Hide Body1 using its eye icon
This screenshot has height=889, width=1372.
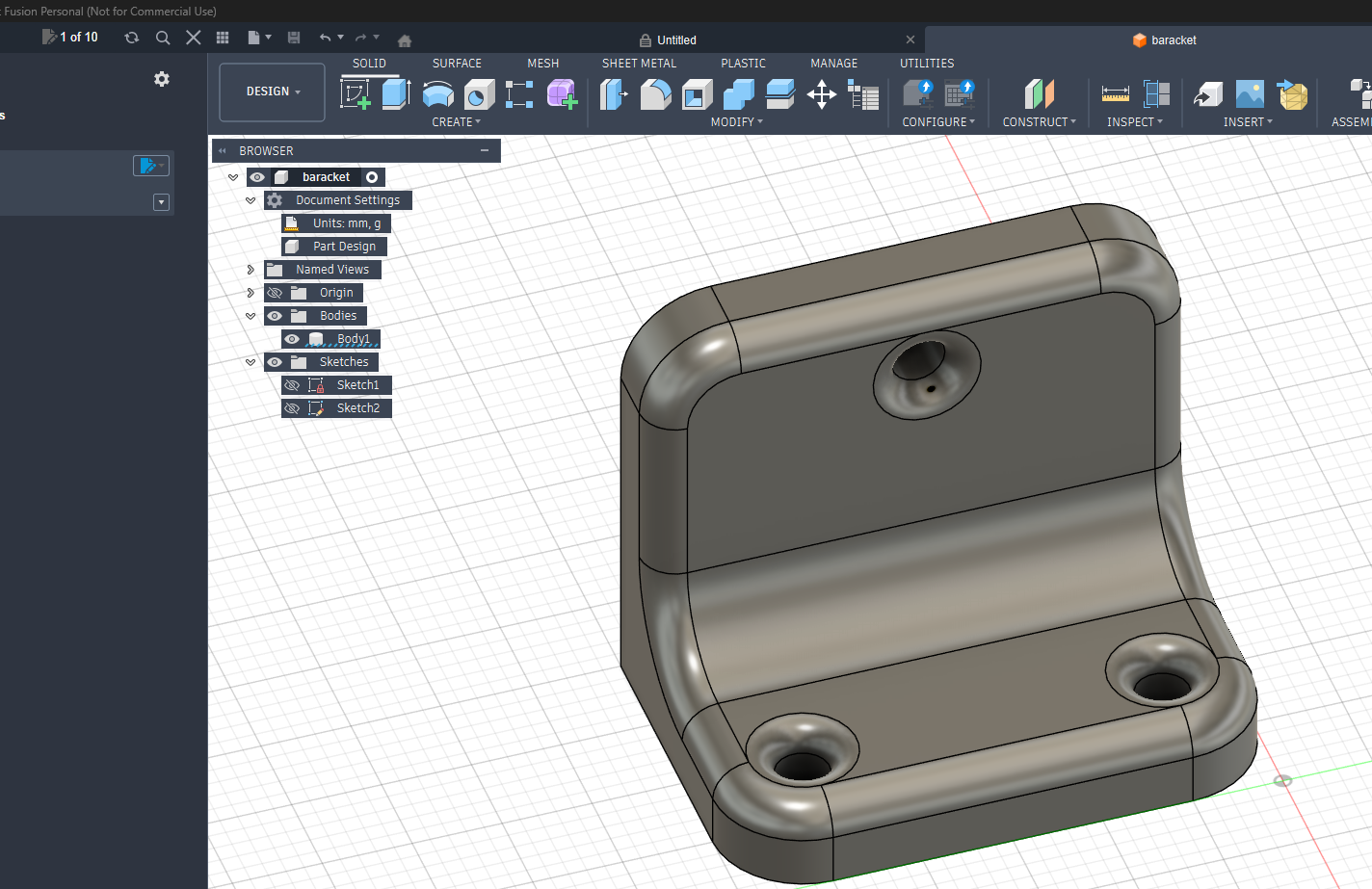[292, 339]
